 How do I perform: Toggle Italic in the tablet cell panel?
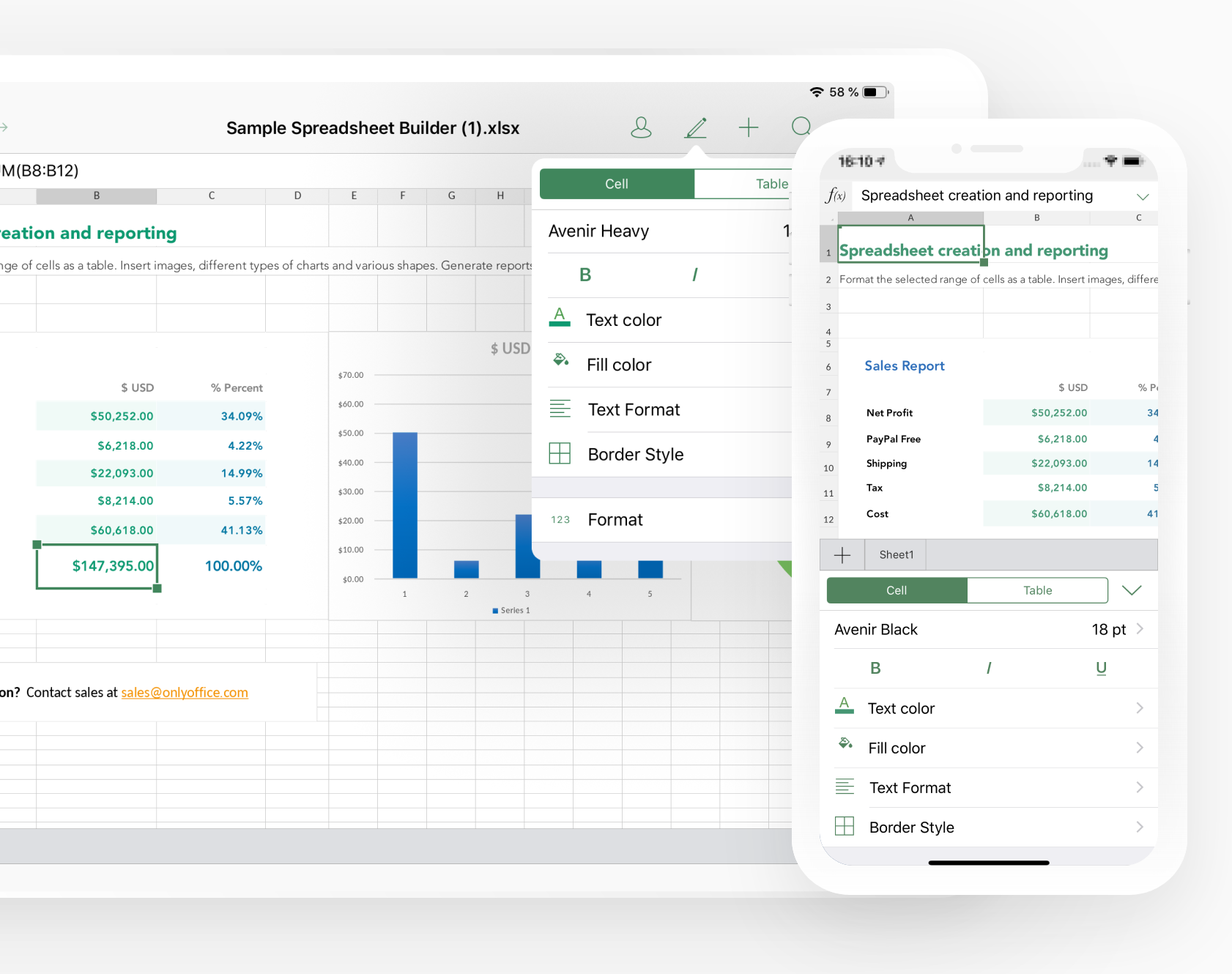694,275
